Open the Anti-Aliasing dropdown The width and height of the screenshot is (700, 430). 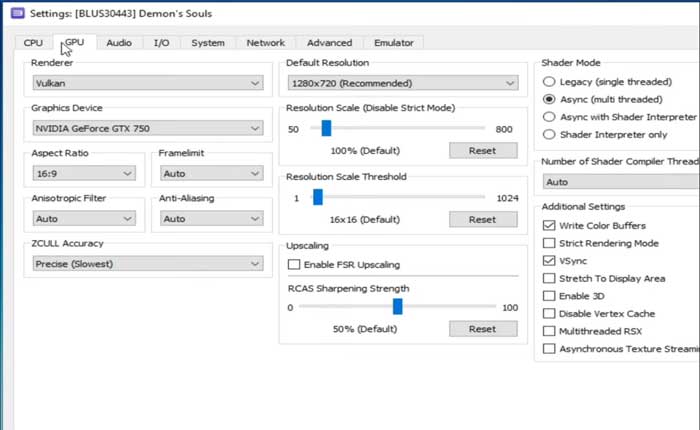[x=210, y=218]
